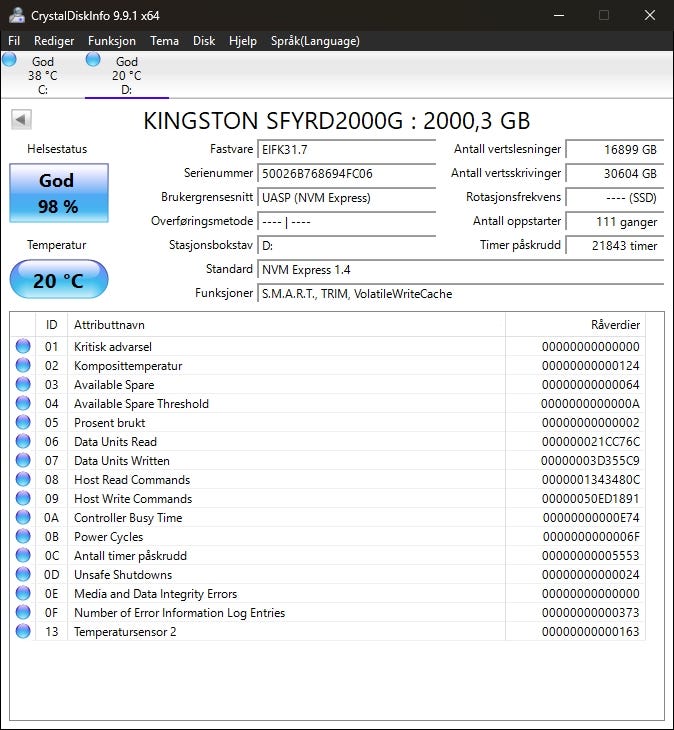The width and height of the screenshot is (674, 730).
Task: Click raw value 0000000000E74
Action: pos(591,517)
